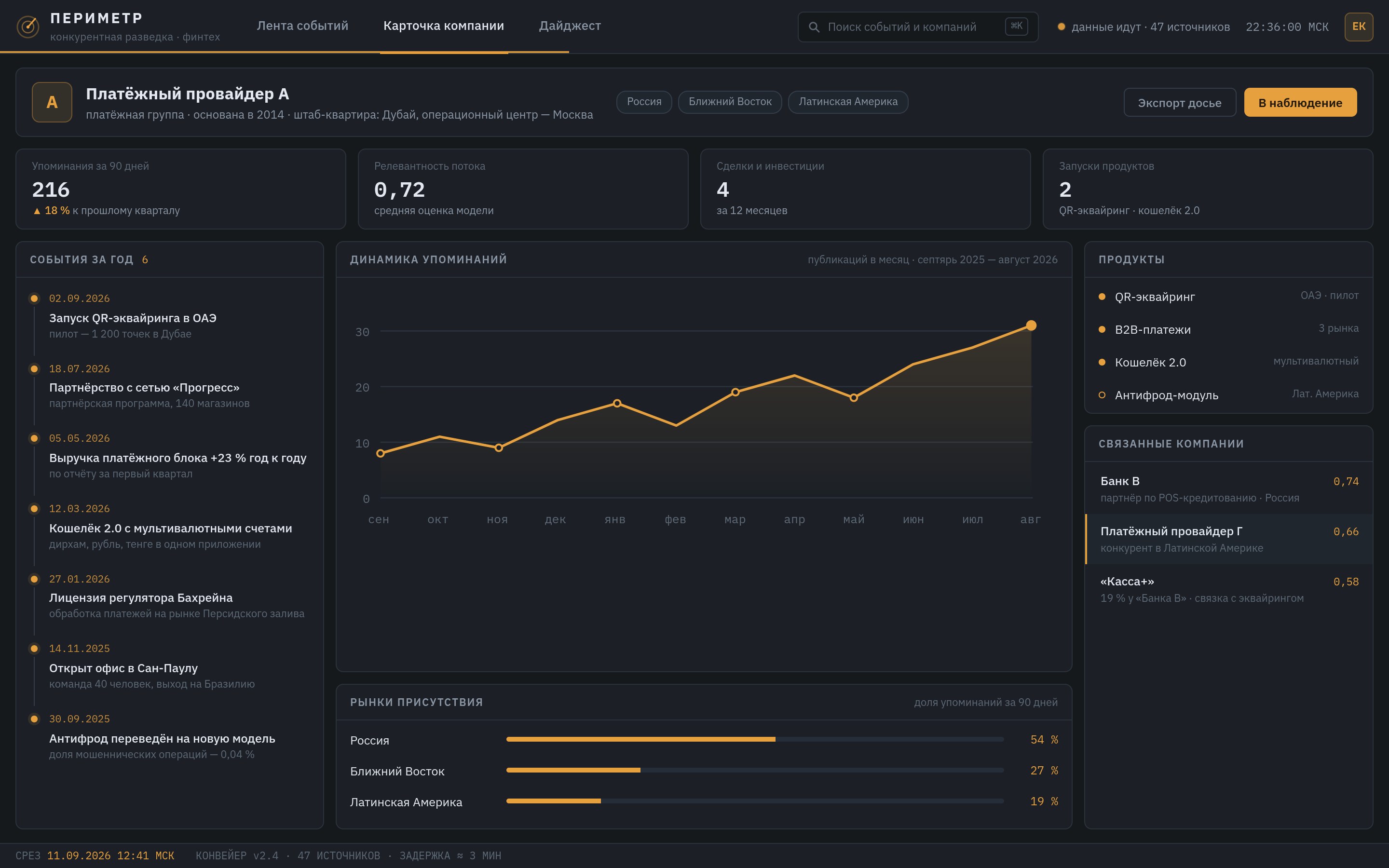
Task: Click the Ближний Восток 27 % share bar
Action: point(755,771)
